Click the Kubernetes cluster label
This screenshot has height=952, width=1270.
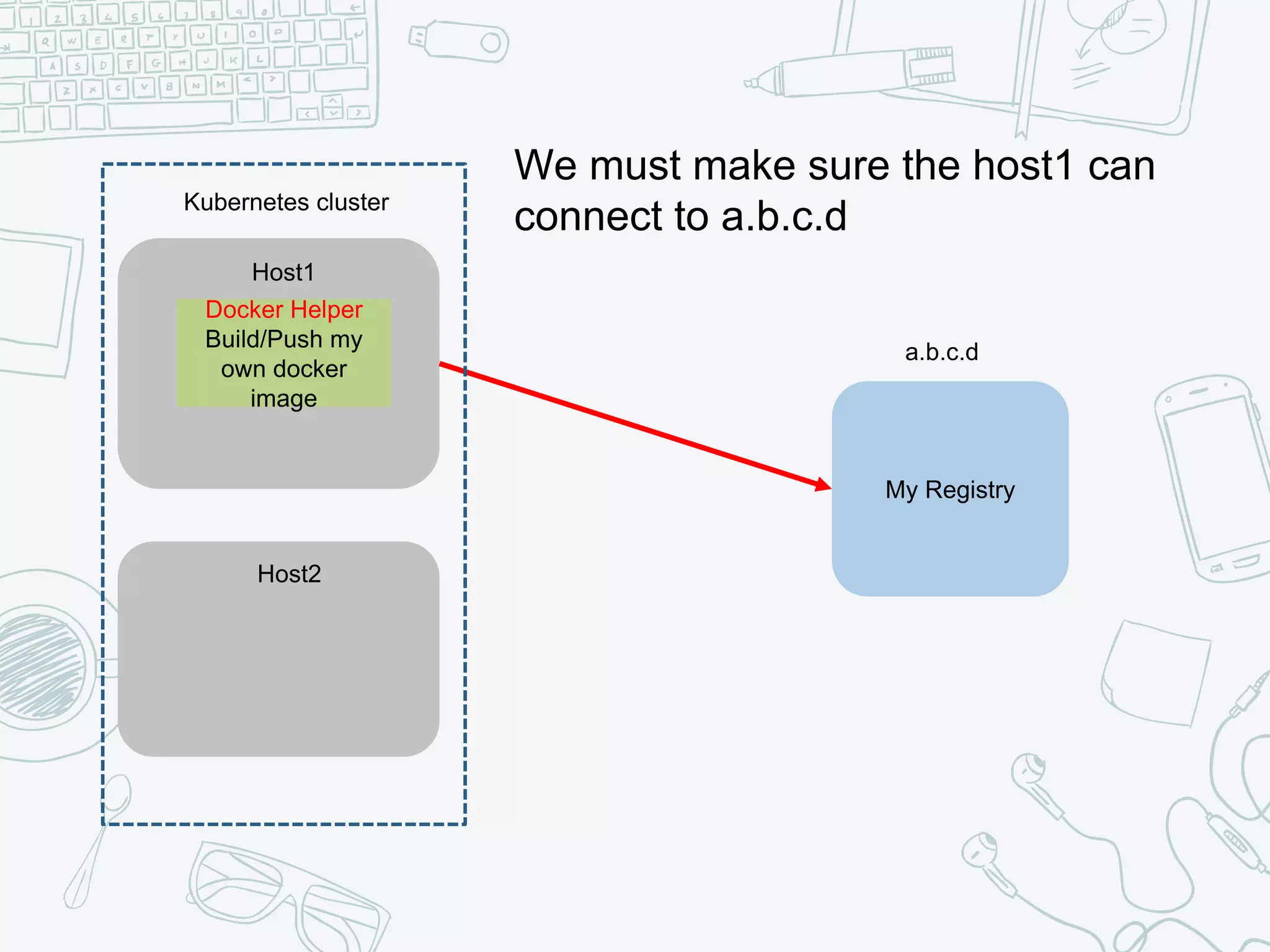286,202
